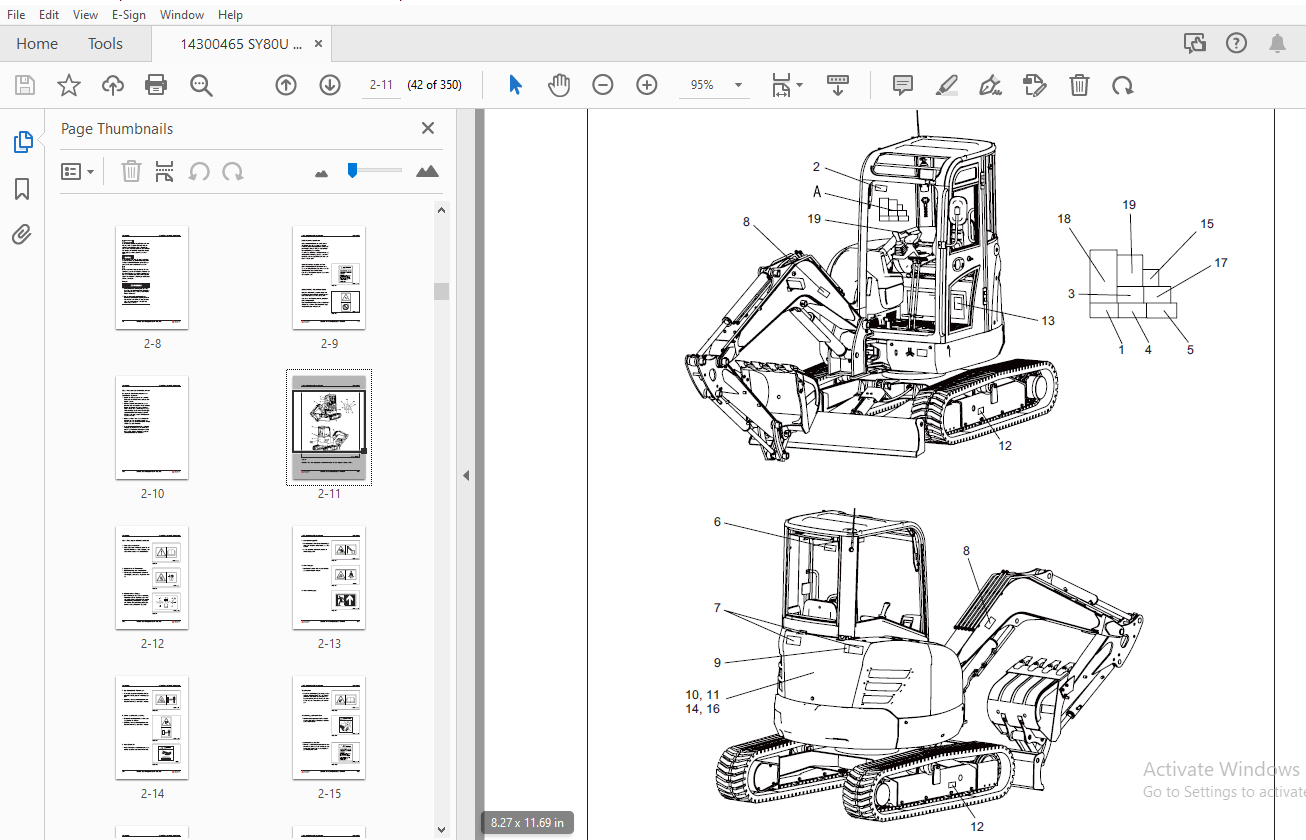Print the file with the printer icon

156,85
